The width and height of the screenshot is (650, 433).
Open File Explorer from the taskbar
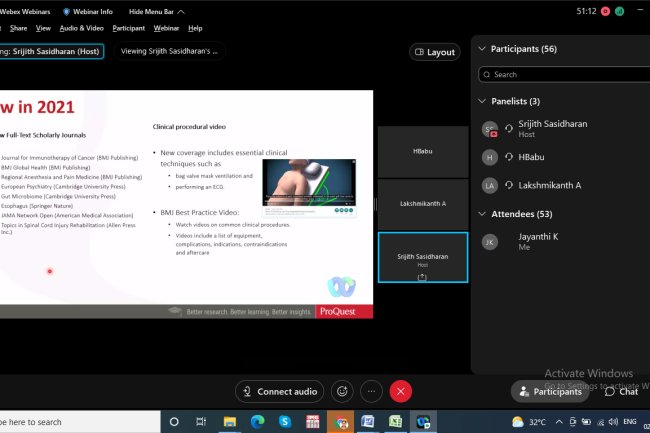[x=230, y=422]
